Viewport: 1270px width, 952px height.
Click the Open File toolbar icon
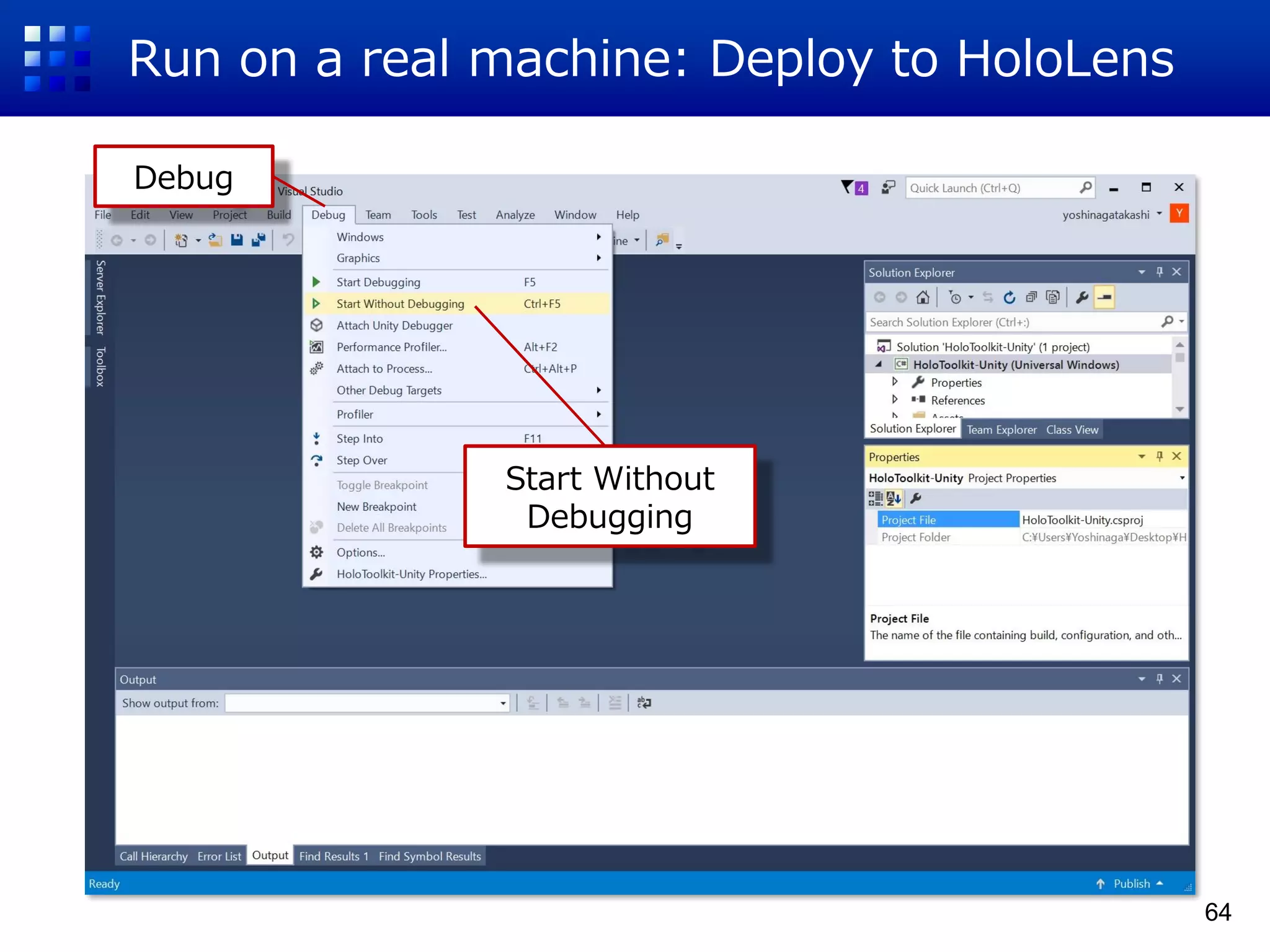215,240
